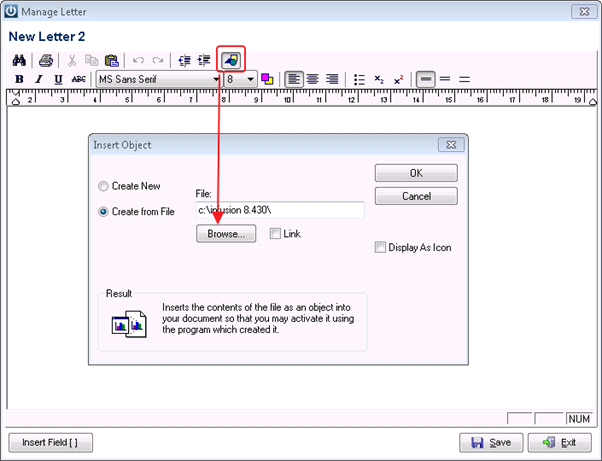Toggle bold formatting
This screenshot has width=602, height=461.
point(19,79)
